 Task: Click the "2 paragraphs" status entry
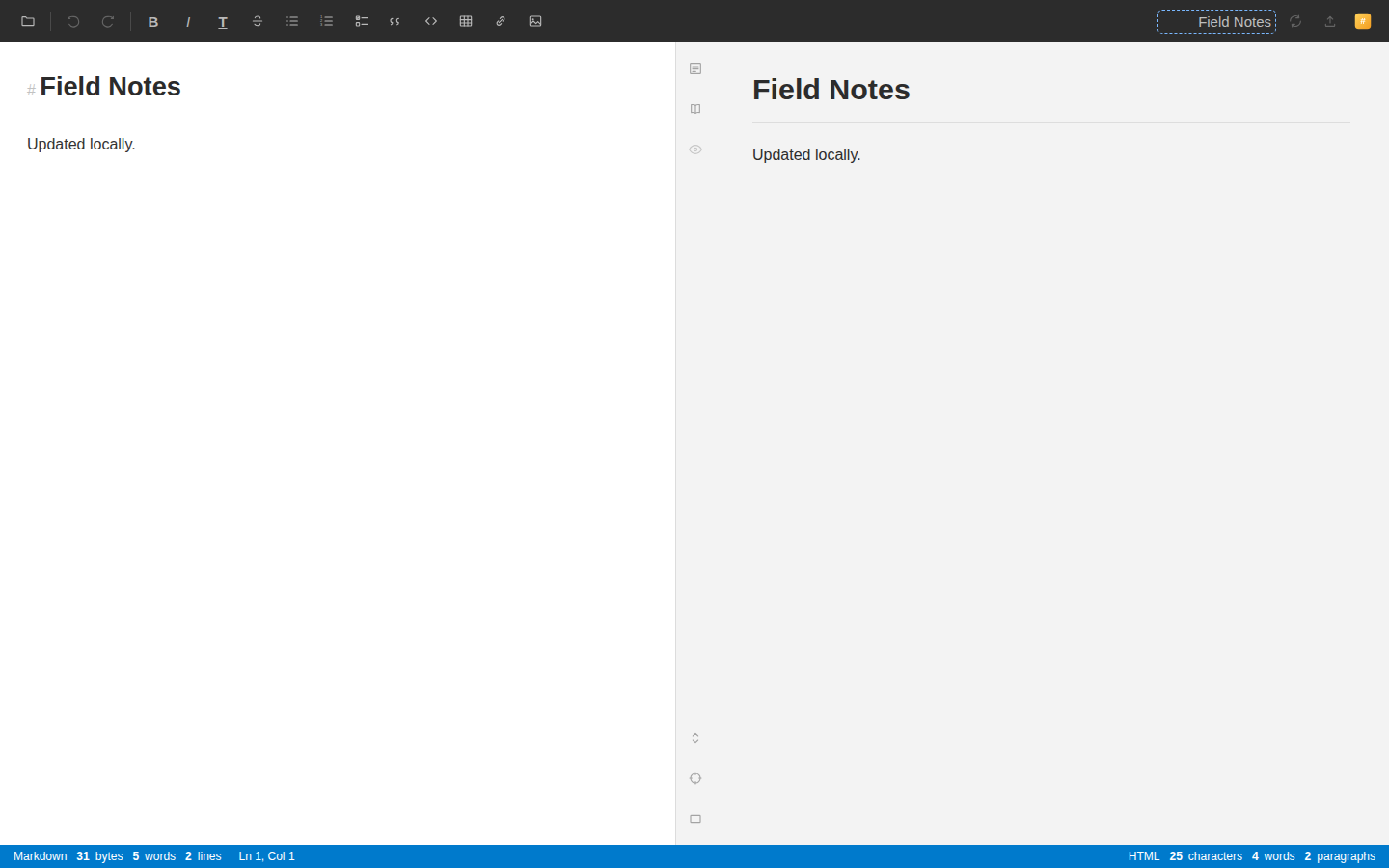click(1340, 856)
